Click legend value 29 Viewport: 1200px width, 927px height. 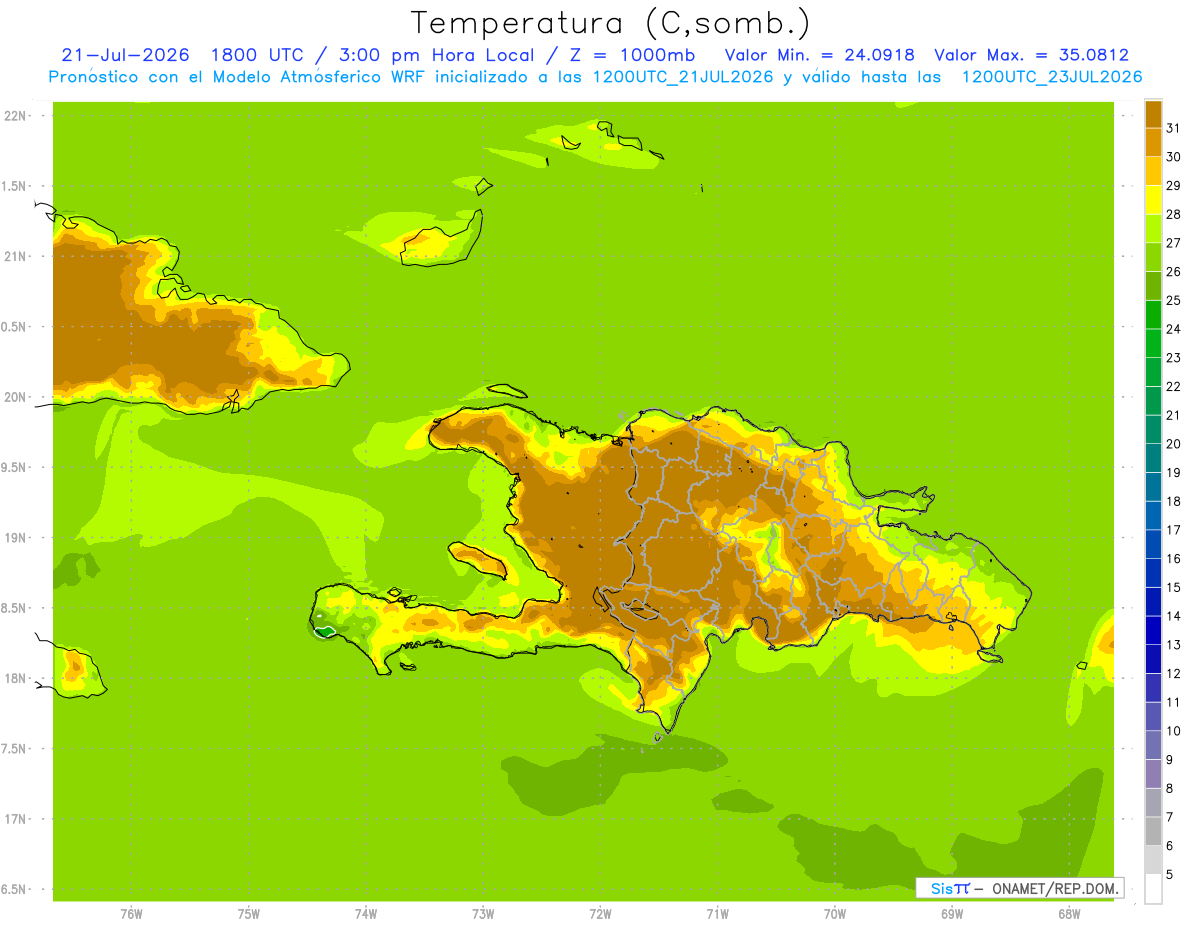[1173, 185]
